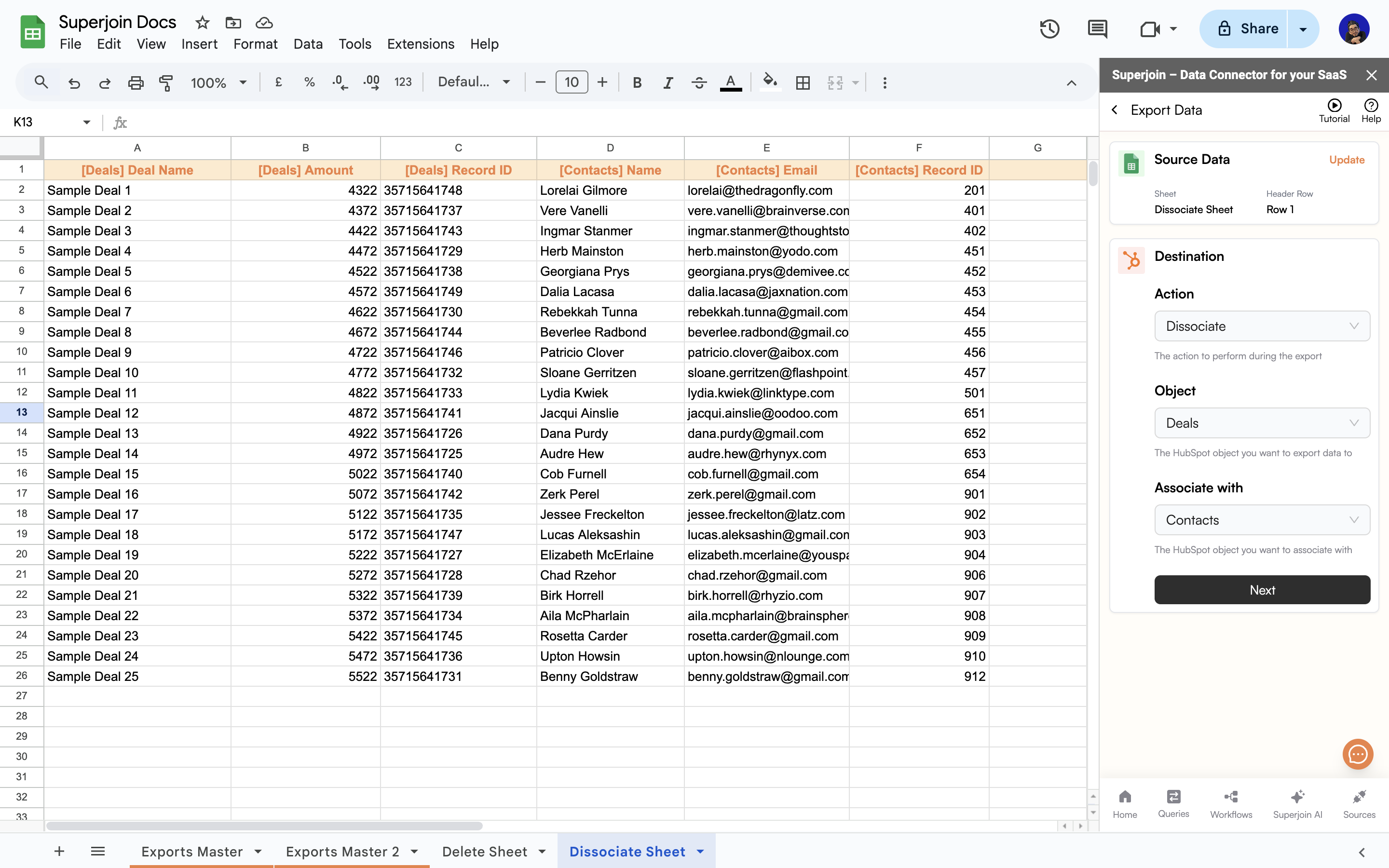Toggle italic formatting
Image resolution: width=1389 pixels, height=868 pixels.
pyautogui.click(x=667, y=82)
